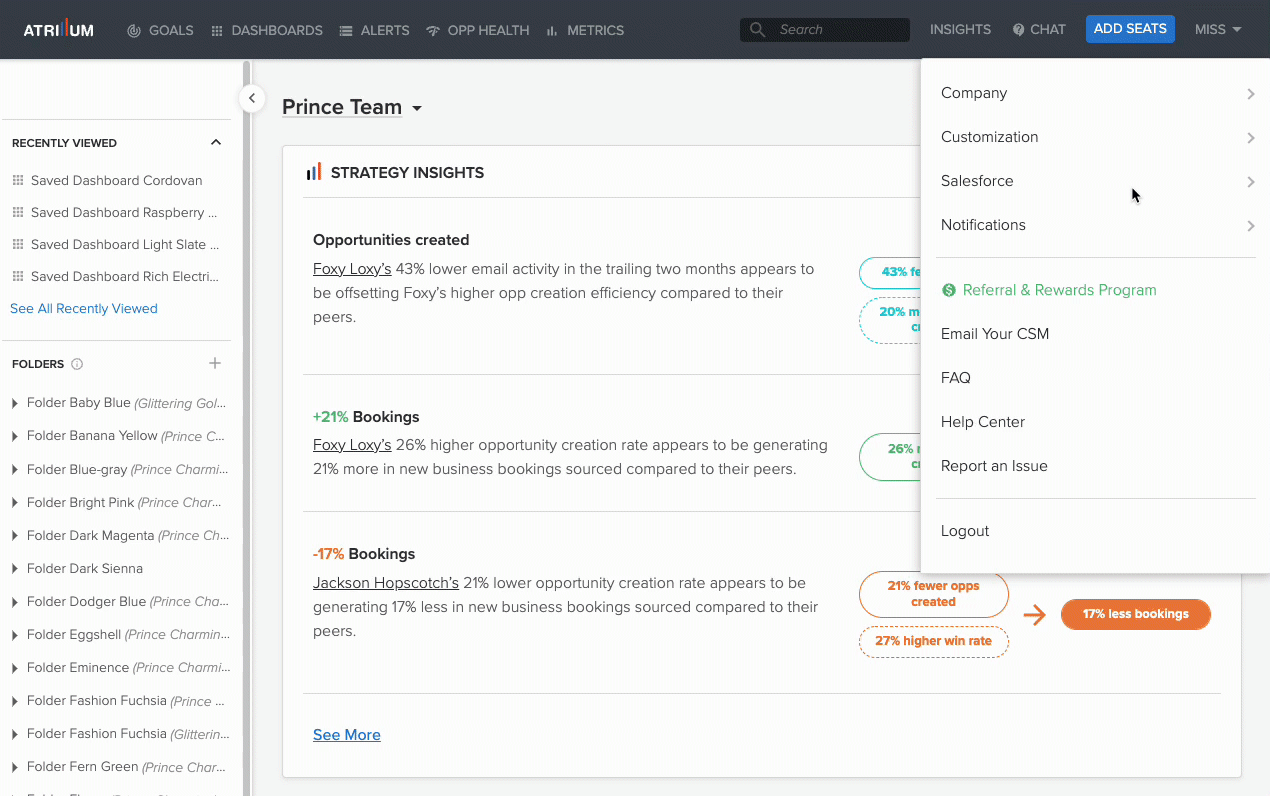The width and height of the screenshot is (1270, 796).
Task: Select Salesforce from the menu
Action: click(977, 181)
